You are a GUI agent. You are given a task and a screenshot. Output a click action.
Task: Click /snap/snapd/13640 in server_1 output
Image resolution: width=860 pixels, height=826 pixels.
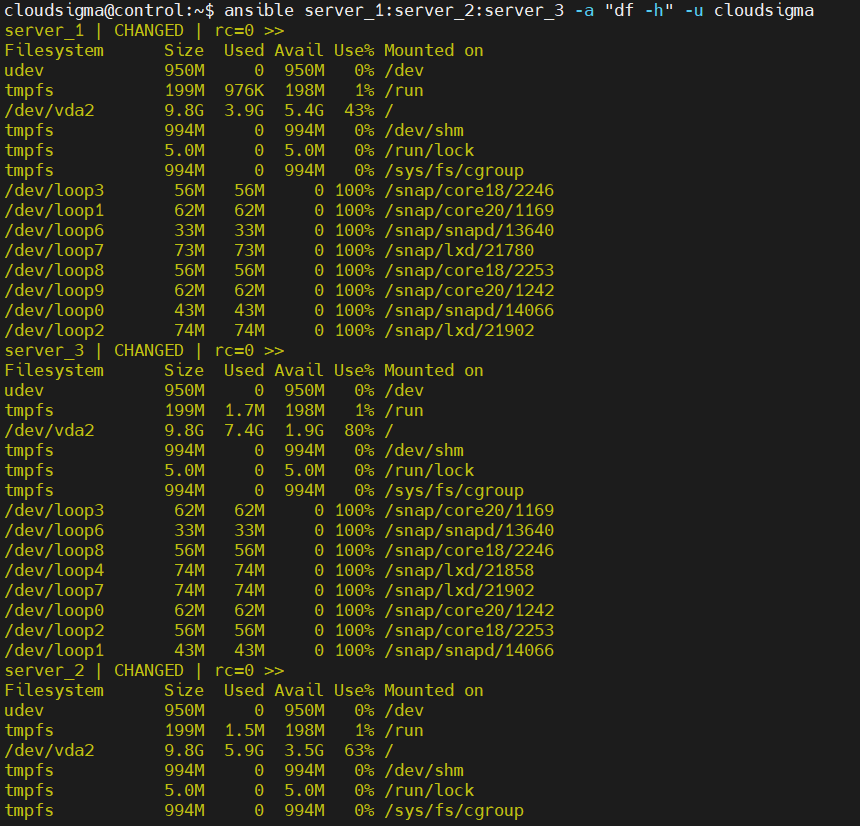coord(469,230)
